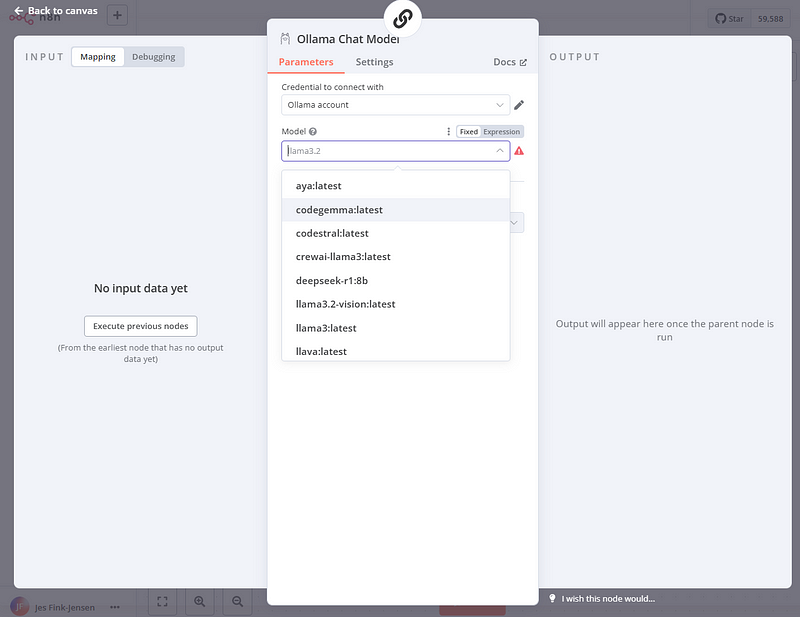Choose llava:latest from the model list
This screenshot has width=800, height=617.
(x=395, y=351)
